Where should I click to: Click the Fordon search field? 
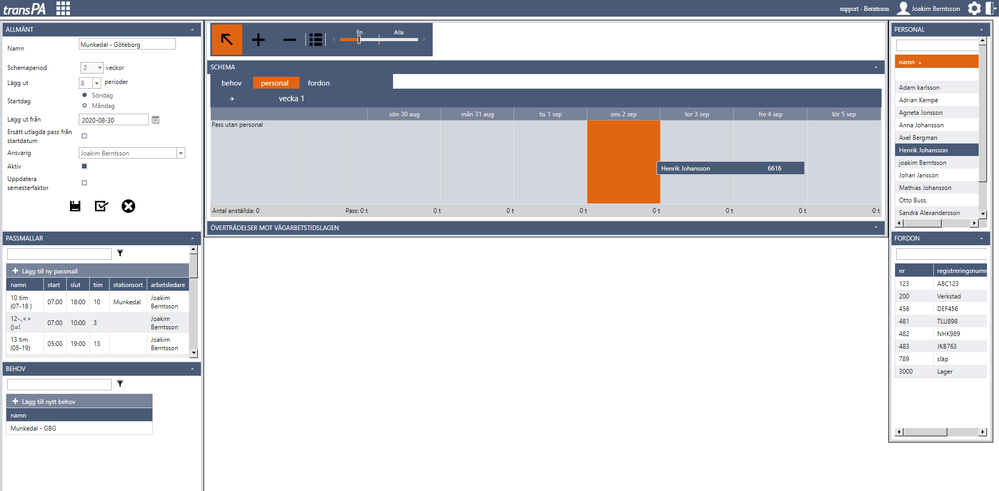pos(940,254)
